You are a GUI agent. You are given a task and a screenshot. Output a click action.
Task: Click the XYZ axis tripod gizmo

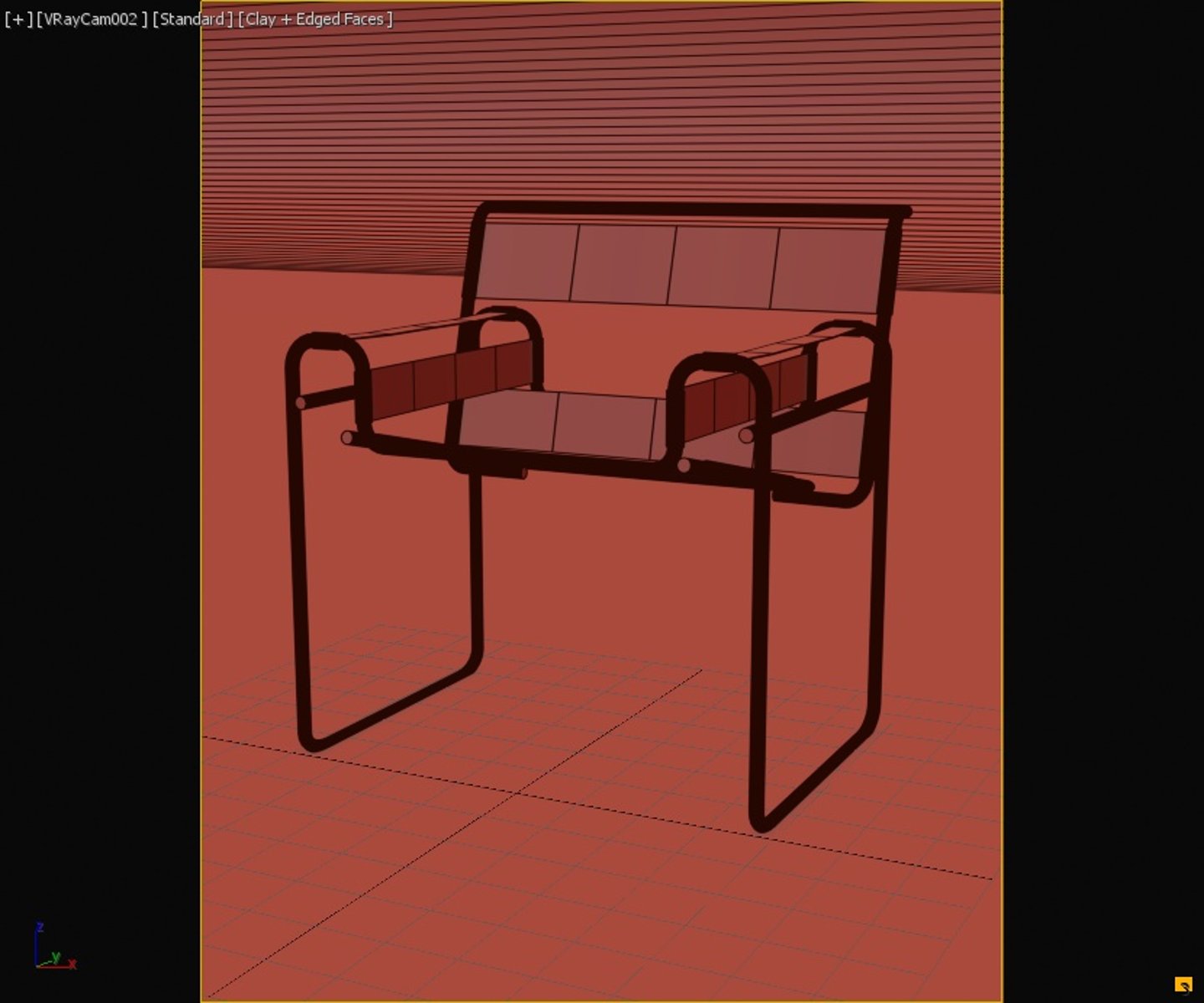click(x=55, y=947)
